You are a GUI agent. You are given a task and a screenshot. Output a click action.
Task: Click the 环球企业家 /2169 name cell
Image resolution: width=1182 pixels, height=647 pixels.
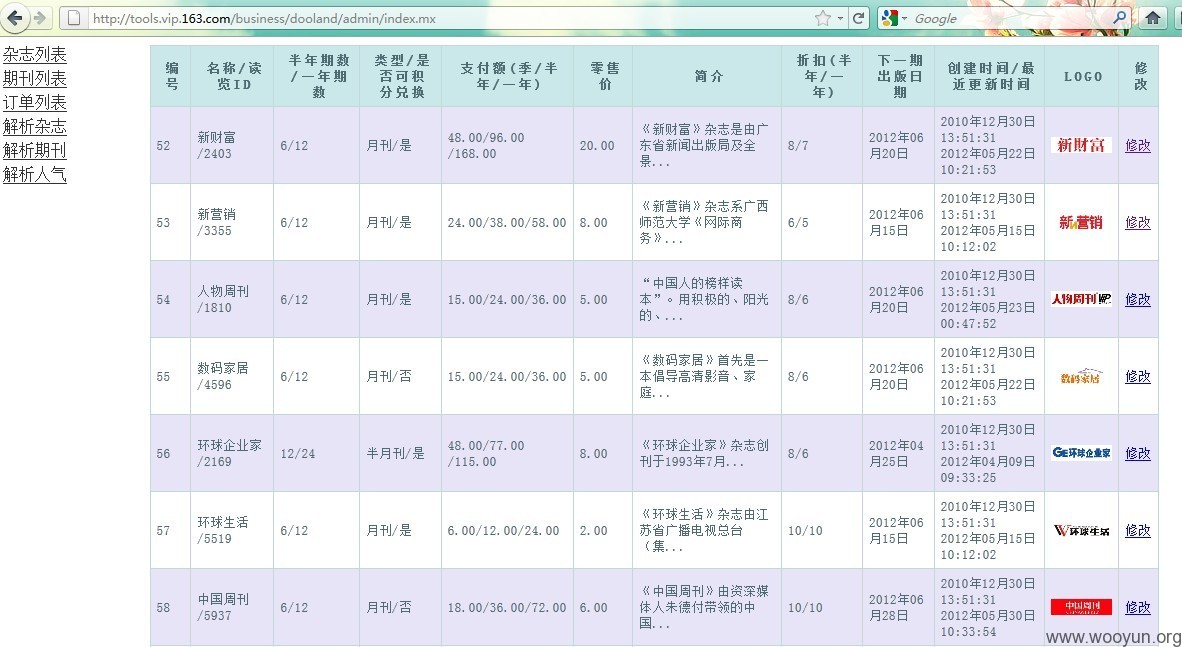pos(232,452)
